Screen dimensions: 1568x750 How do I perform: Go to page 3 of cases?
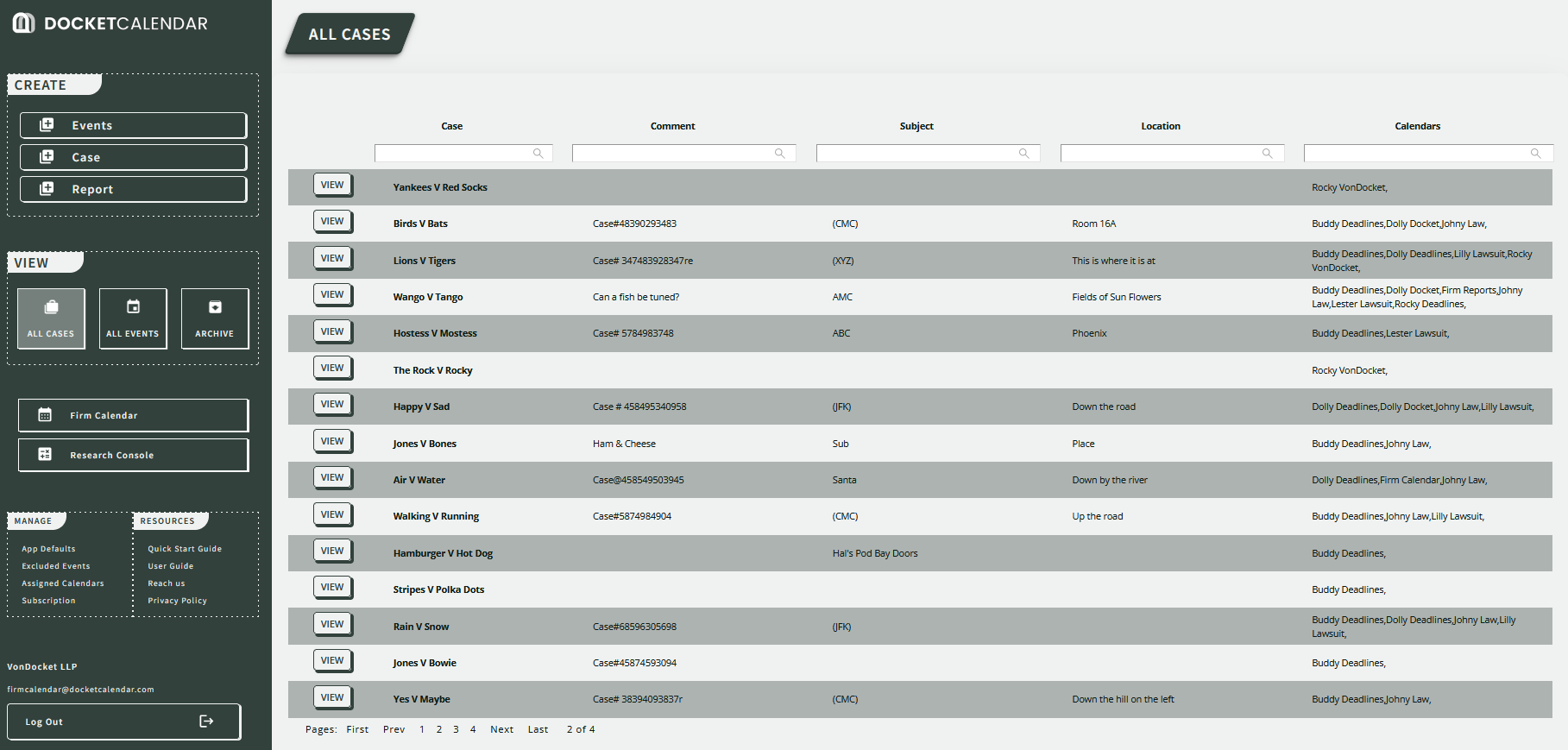pos(456,729)
